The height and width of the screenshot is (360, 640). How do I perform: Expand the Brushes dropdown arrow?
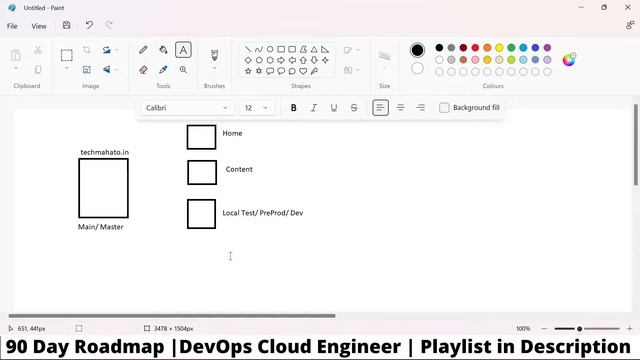pos(214,68)
